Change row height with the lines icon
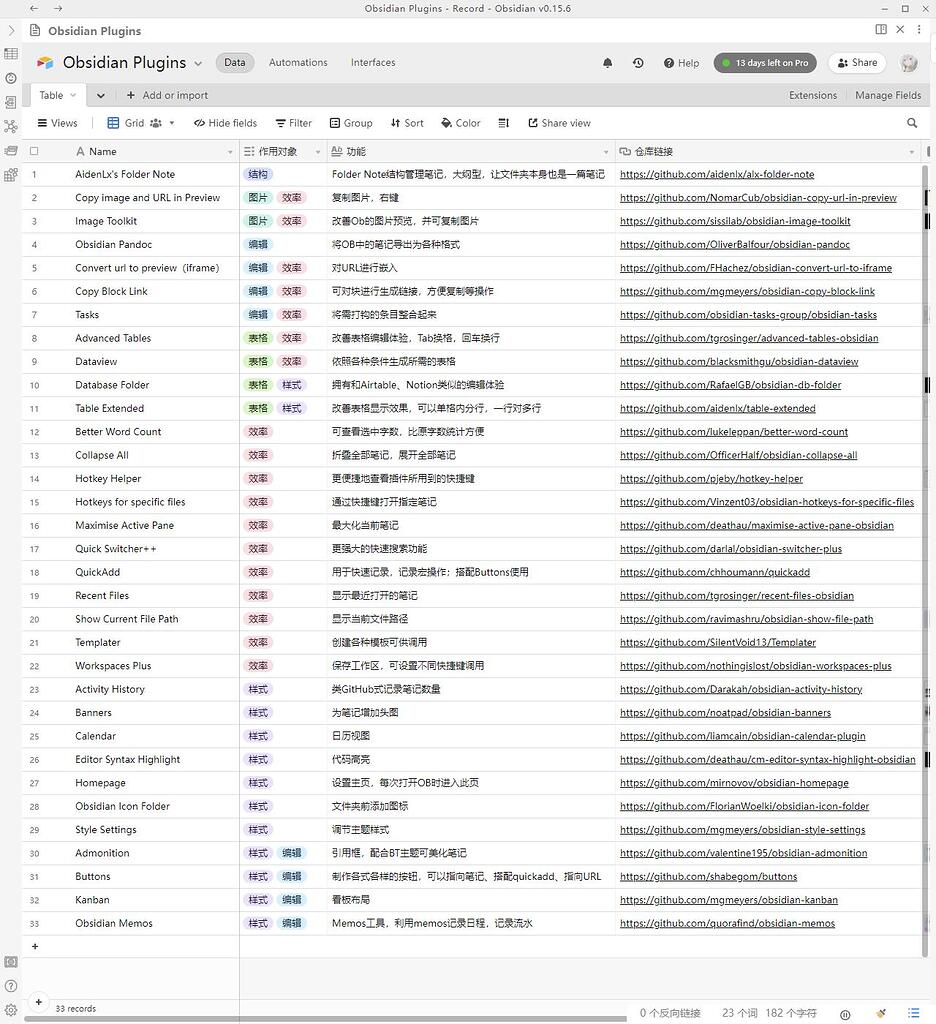Viewport: 936px width, 1024px height. tap(504, 123)
